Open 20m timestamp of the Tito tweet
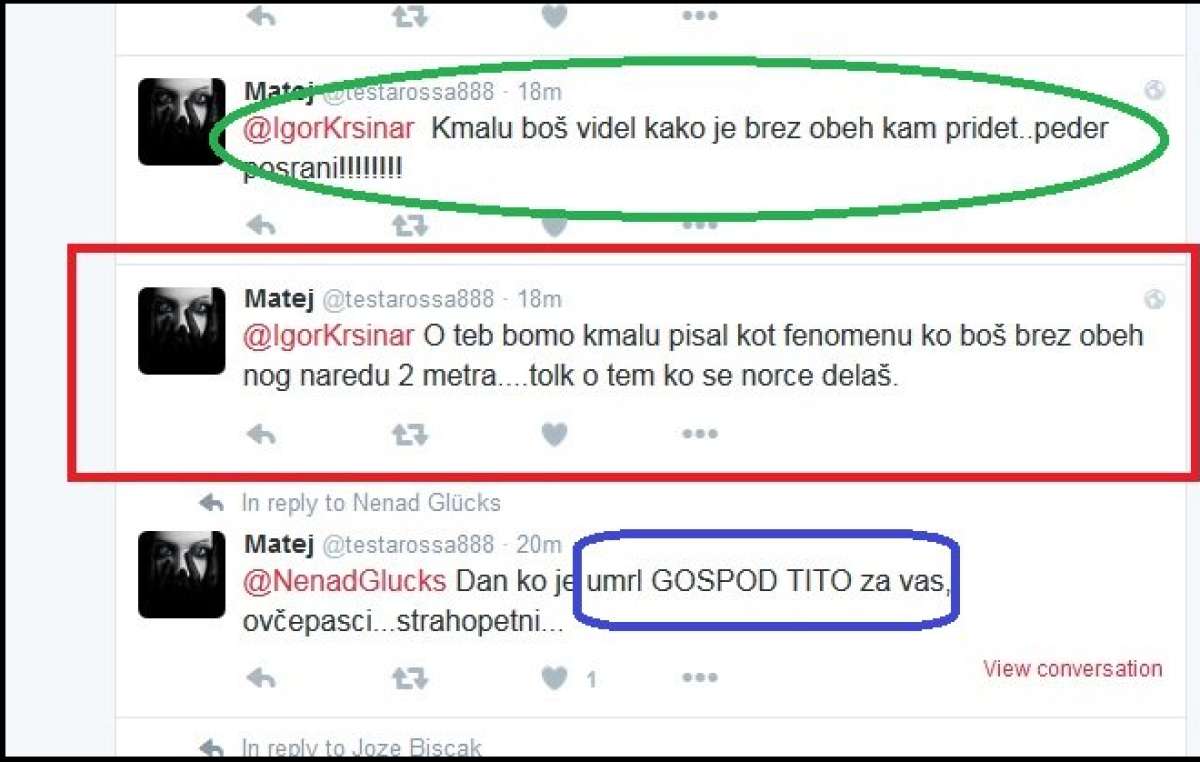This screenshot has width=1200, height=762. (x=539, y=545)
